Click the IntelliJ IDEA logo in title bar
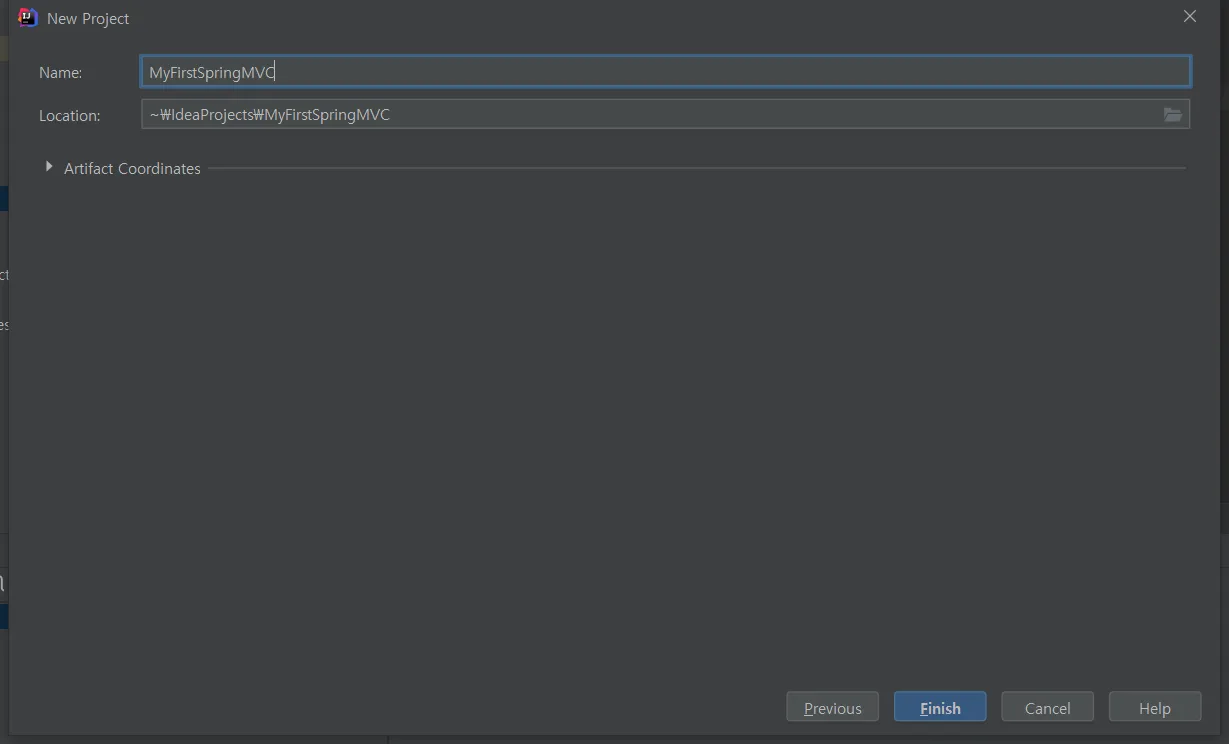1229x744 pixels. [x=28, y=18]
